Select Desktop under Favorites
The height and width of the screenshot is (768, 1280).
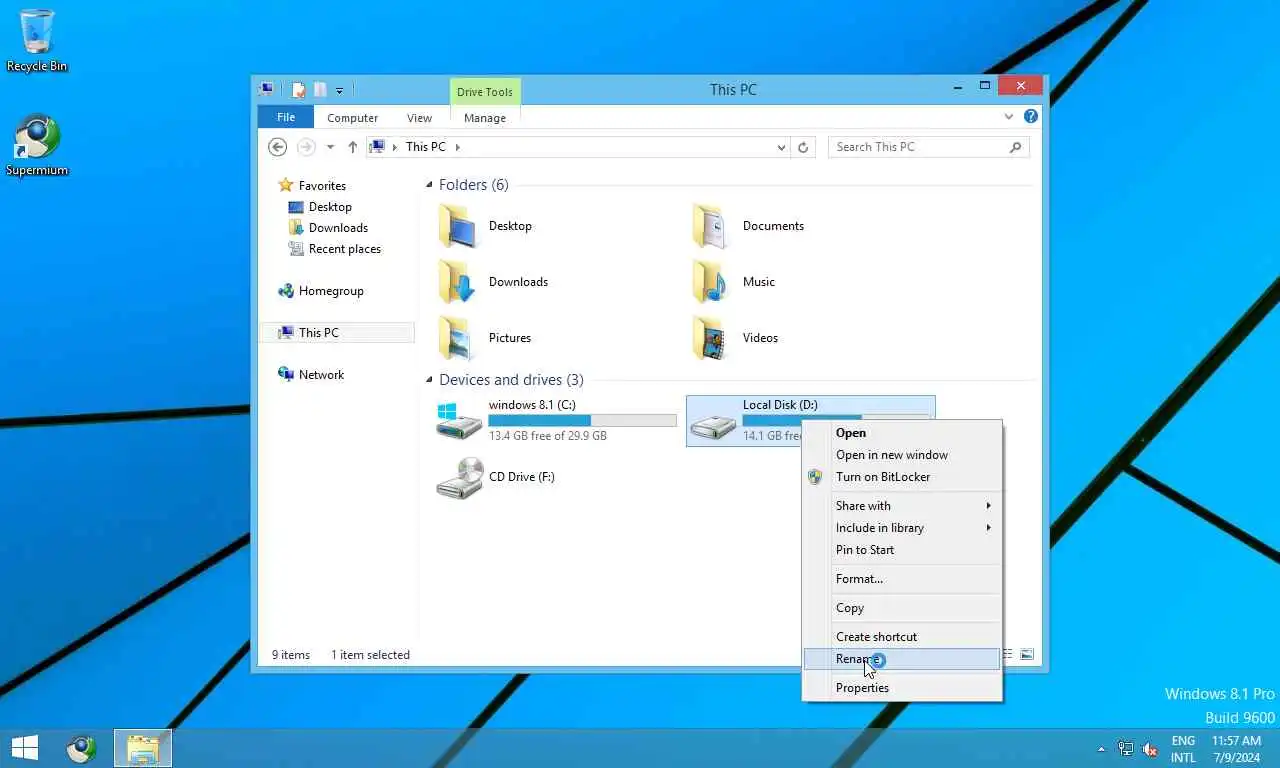point(319,207)
